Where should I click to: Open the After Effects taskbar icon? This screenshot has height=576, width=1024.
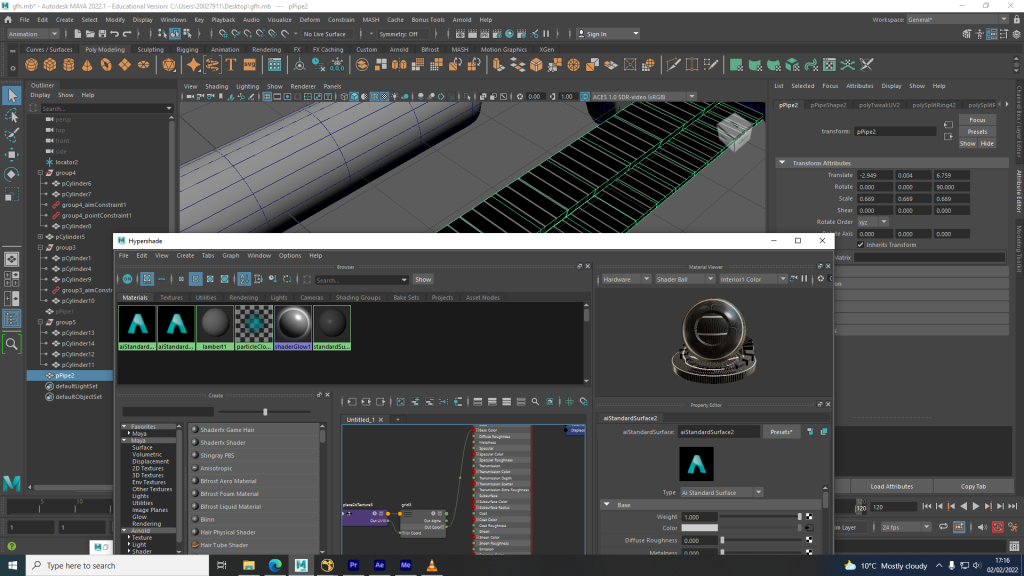tap(379, 566)
